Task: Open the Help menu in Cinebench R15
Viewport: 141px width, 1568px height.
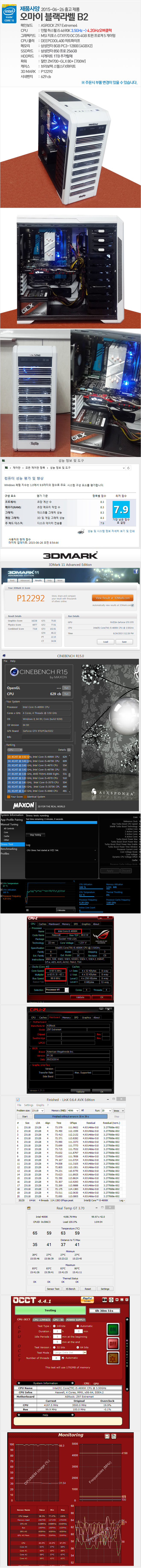Action: (13, 661)
